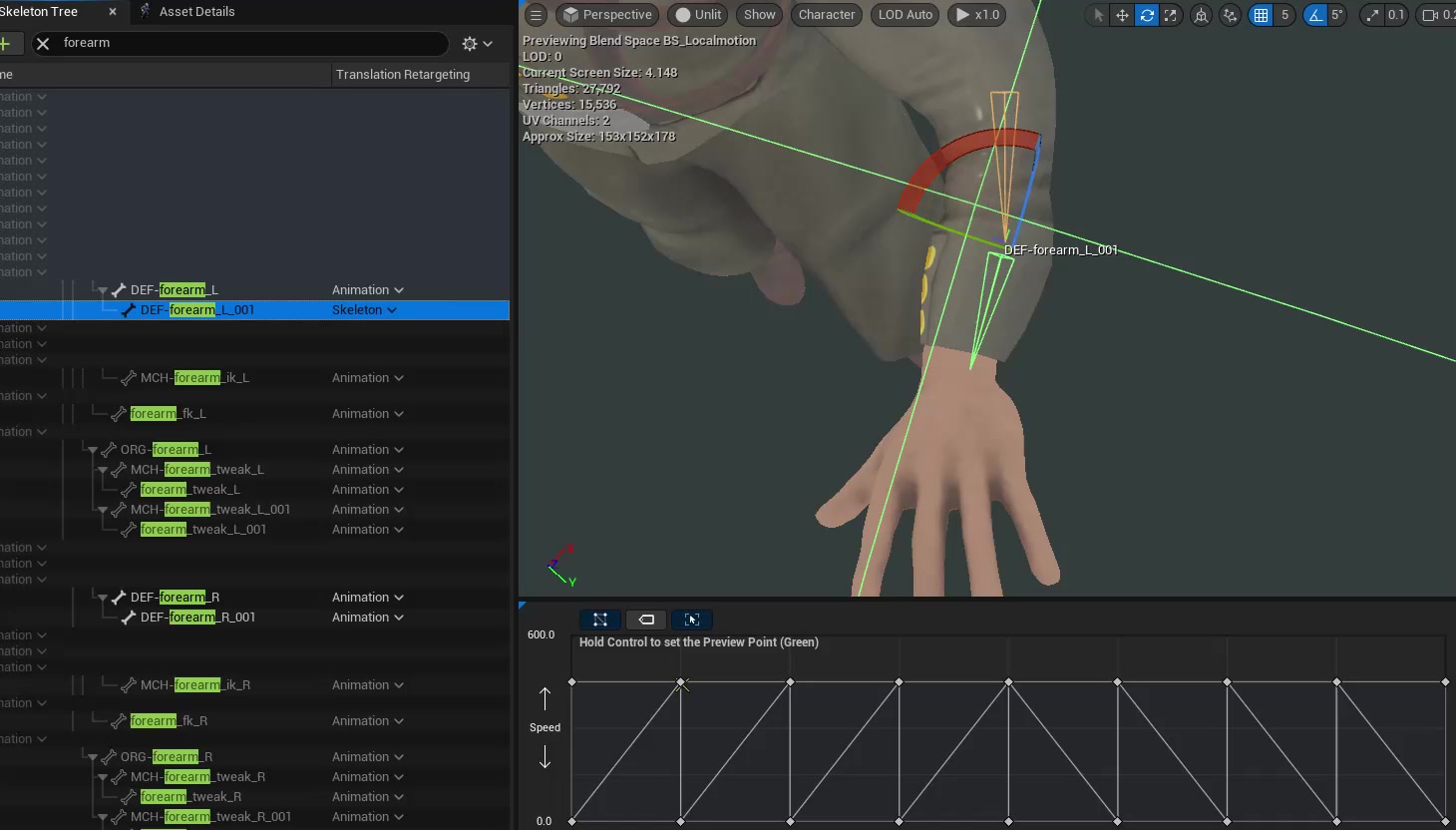Image resolution: width=1456 pixels, height=830 pixels.
Task: Clear the forearm search text
Action: click(43, 43)
